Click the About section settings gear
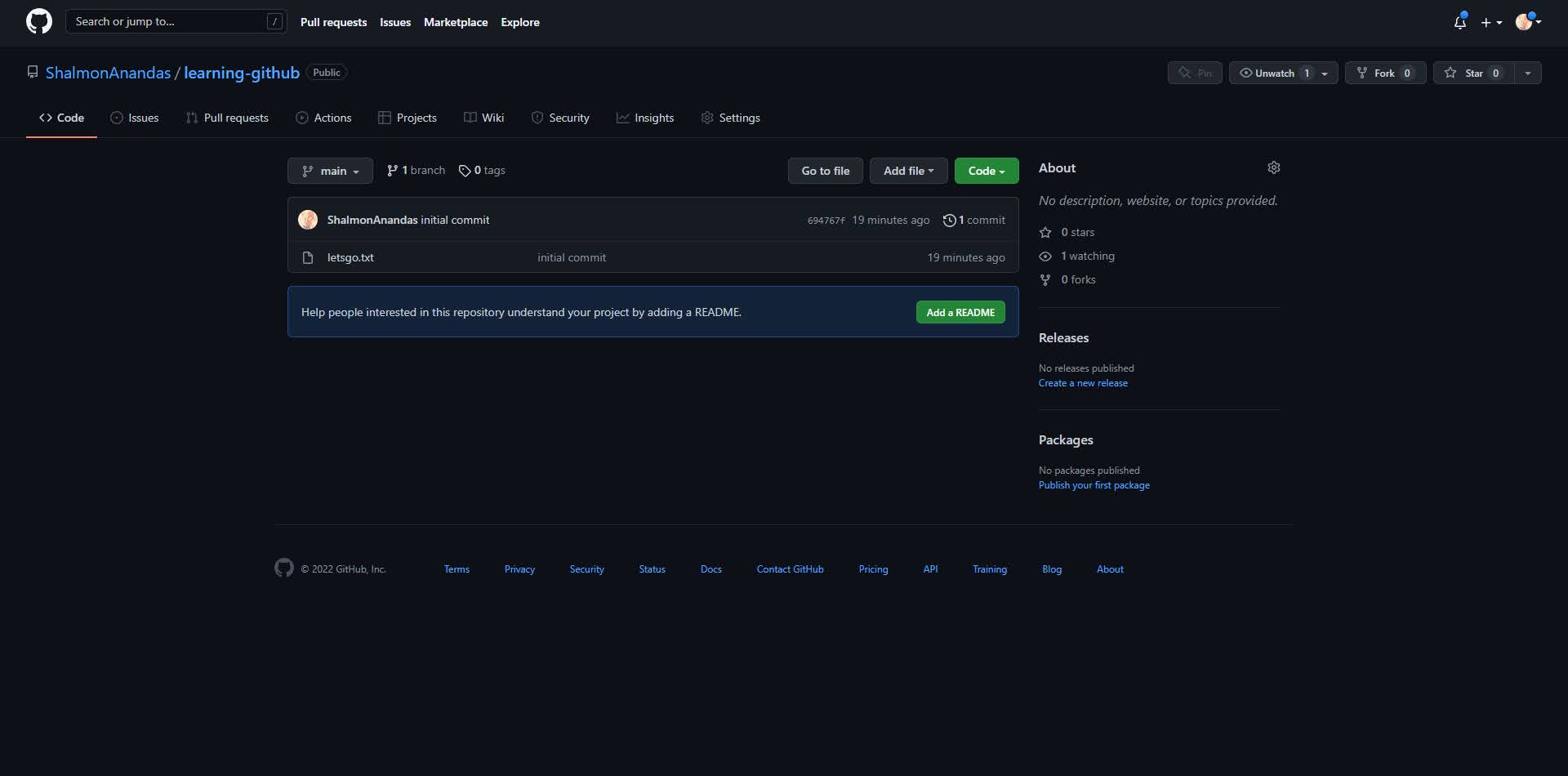The height and width of the screenshot is (776, 1568). (x=1273, y=167)
